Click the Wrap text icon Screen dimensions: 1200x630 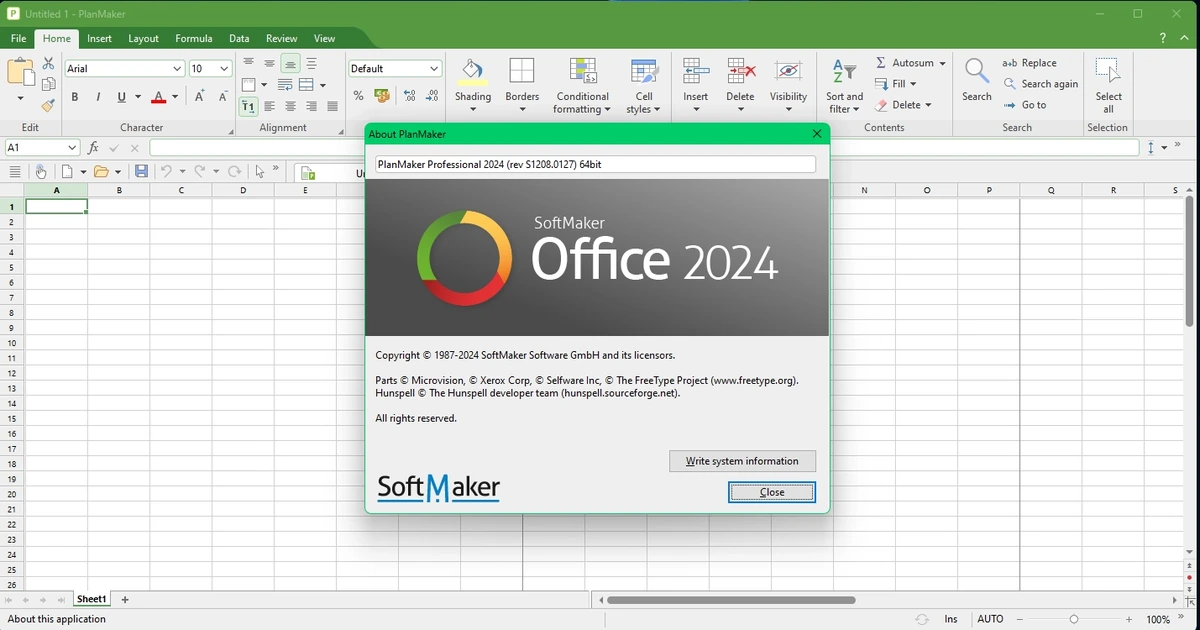pyautogui.click(x=285, y=85)
